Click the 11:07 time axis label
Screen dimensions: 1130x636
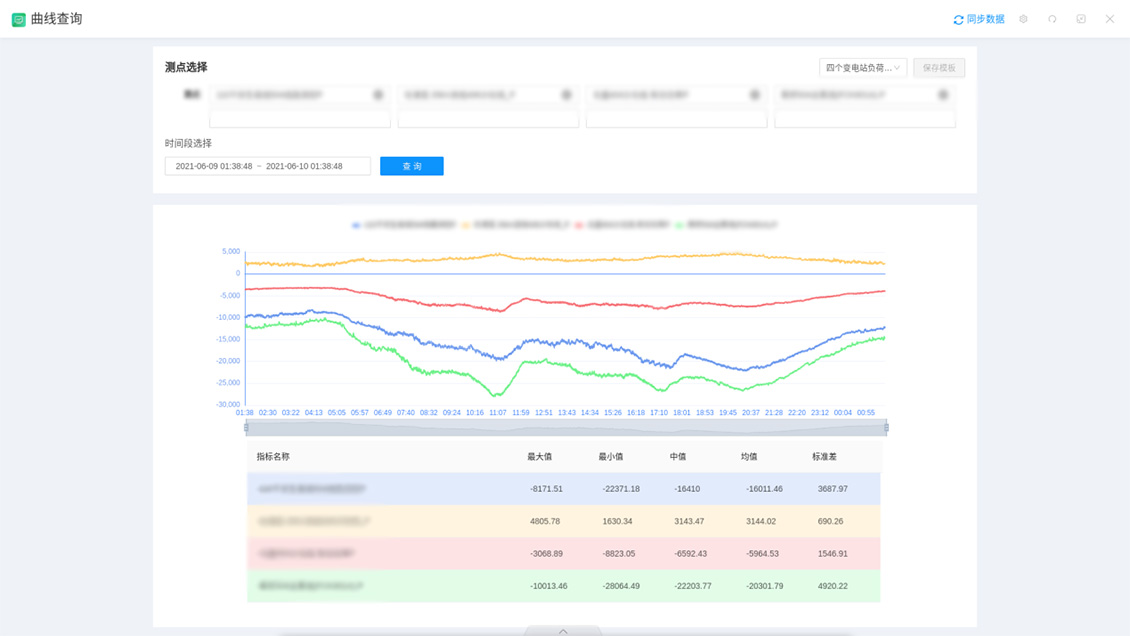[498, 413]
